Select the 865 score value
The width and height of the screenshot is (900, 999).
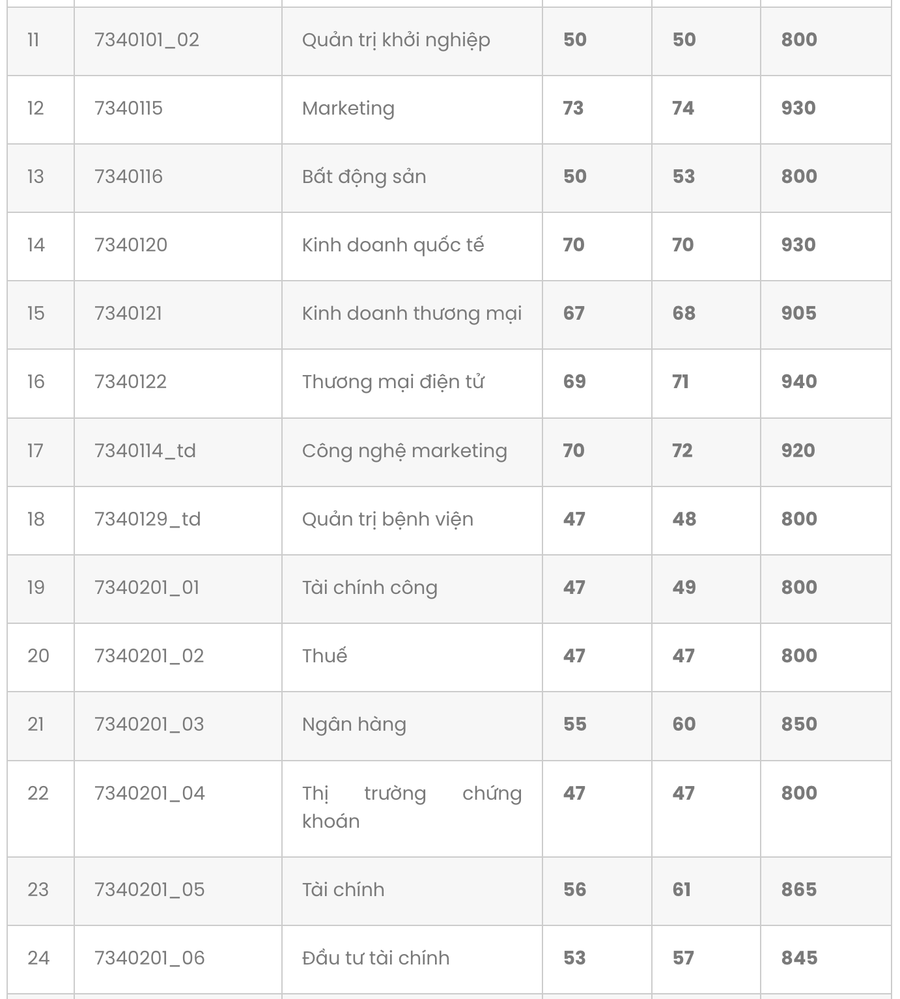coord(799,889)
